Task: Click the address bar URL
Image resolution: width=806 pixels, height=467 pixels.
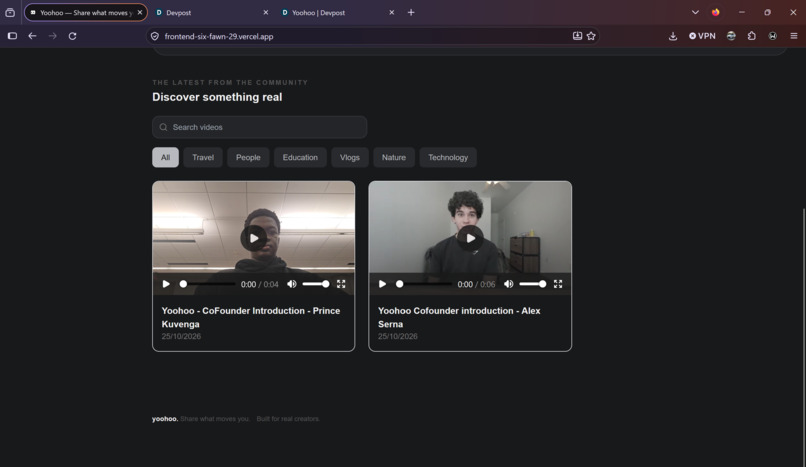Action: pyautogui.click(x=219, y=36)
